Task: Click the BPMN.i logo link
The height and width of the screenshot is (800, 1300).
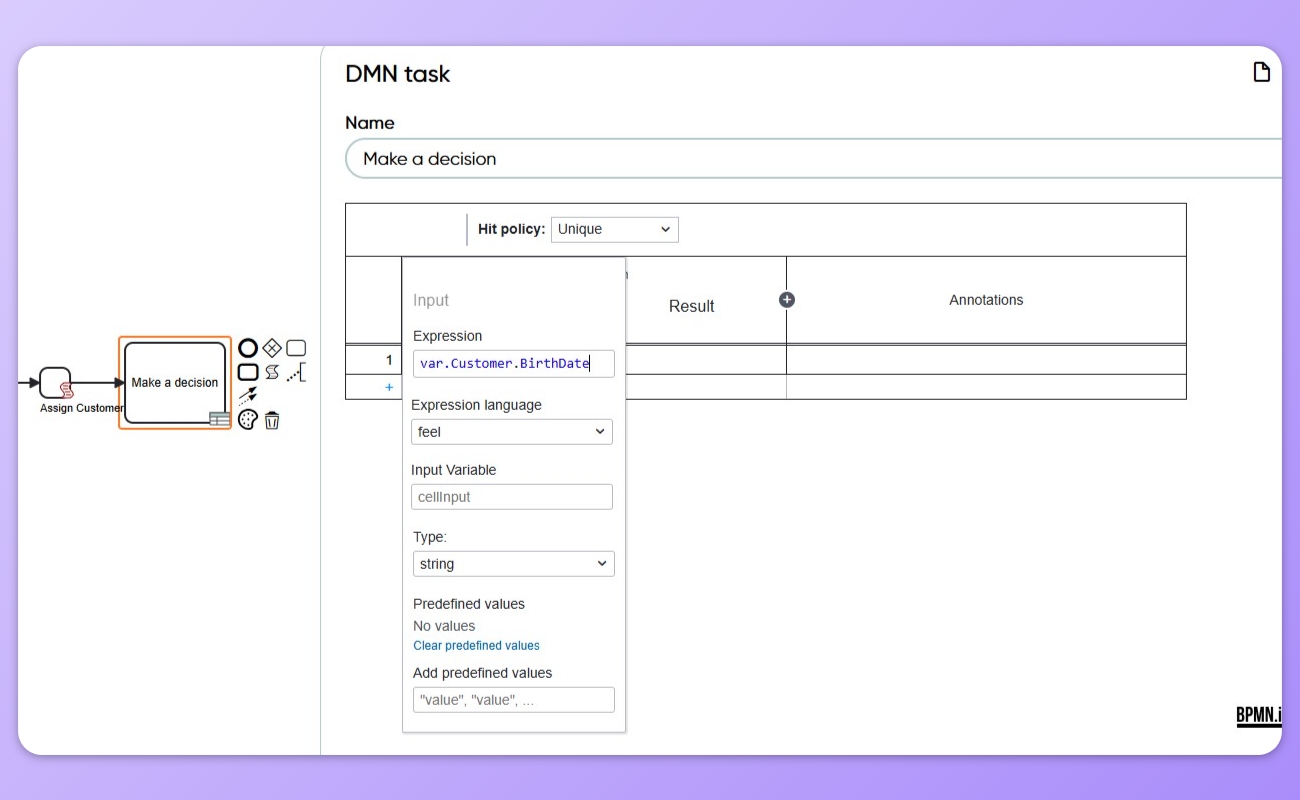Action: coord(1258,716)
